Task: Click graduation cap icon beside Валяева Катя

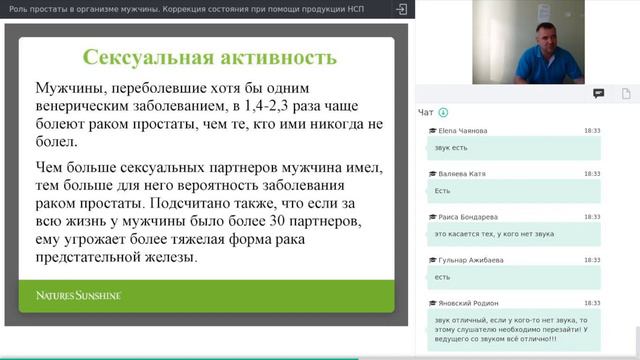Action: tap(433, 174)
